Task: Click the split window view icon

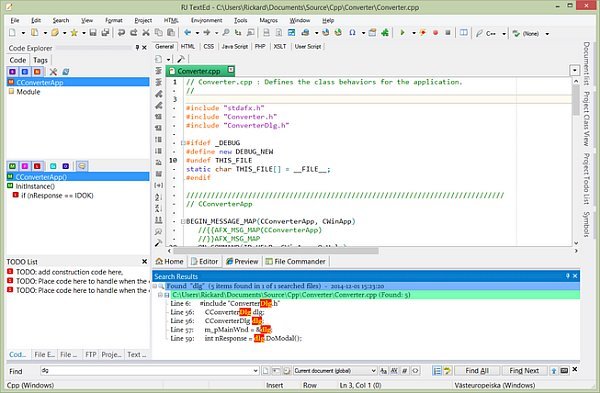Action: [463, 33]
